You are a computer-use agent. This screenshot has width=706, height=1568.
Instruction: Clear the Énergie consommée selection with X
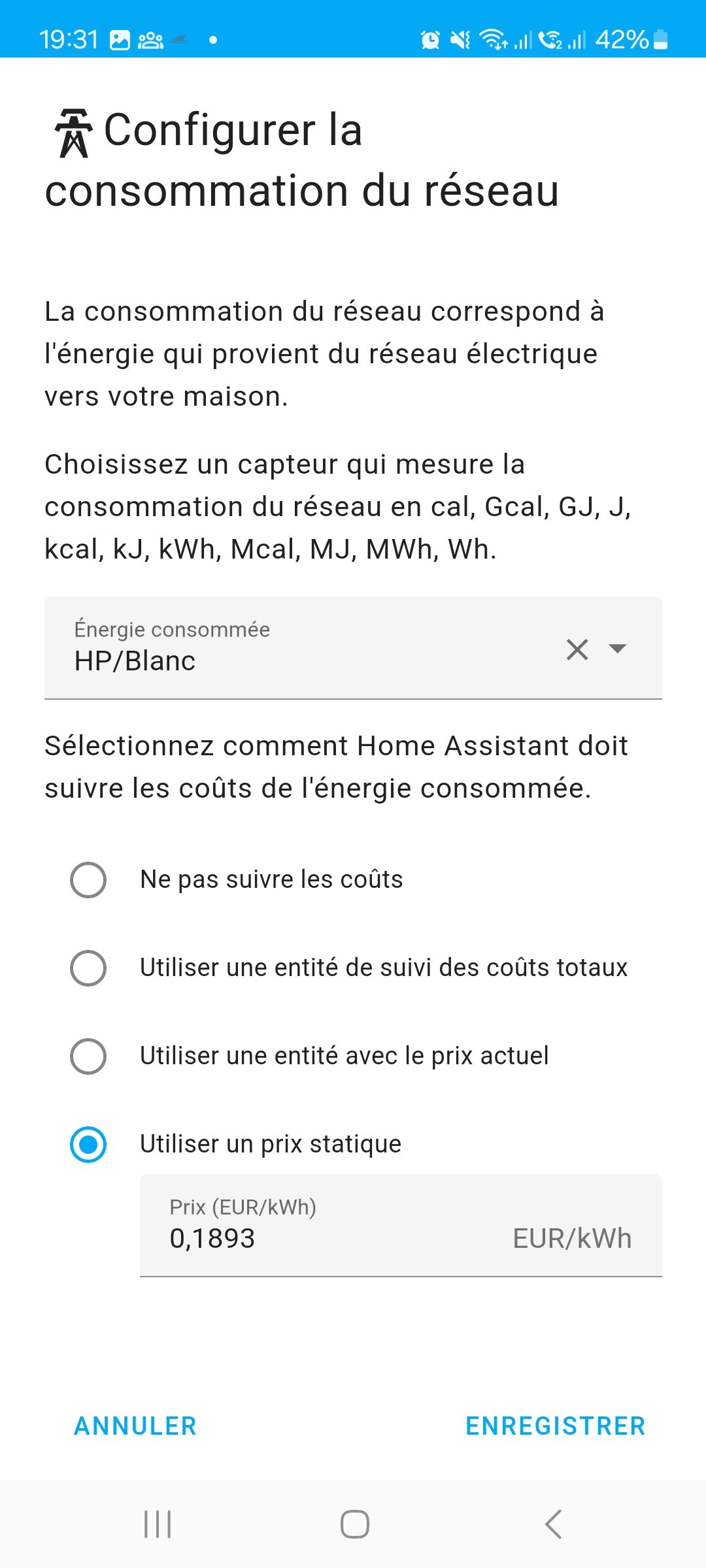point(577,649)
